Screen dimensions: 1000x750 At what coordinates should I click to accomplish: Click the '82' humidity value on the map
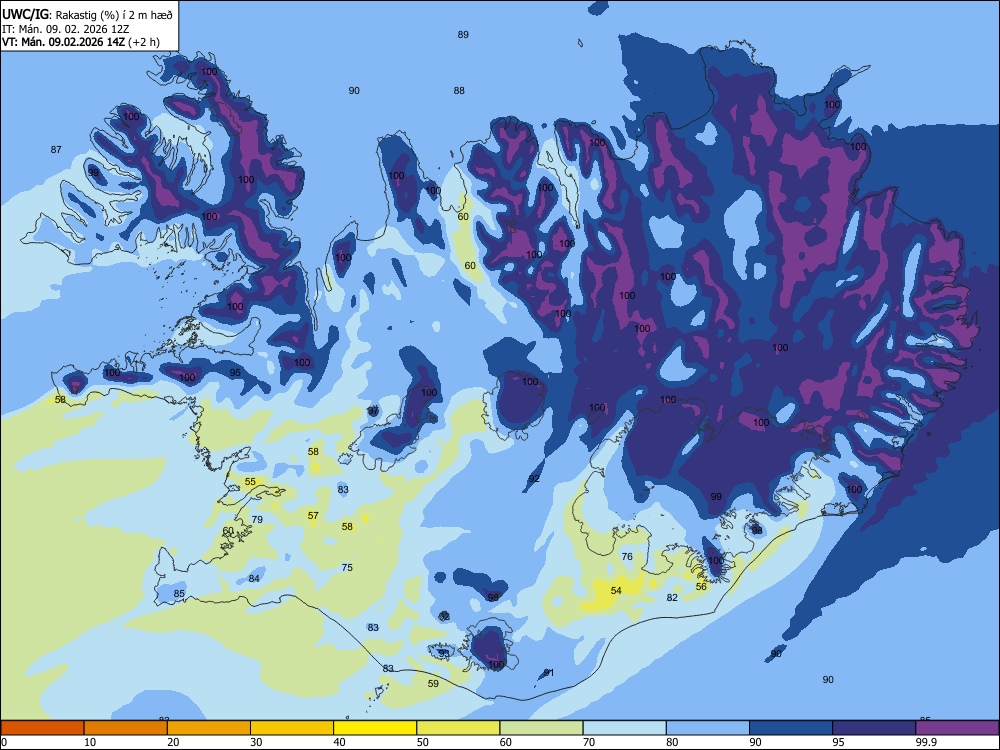(672, 597)
